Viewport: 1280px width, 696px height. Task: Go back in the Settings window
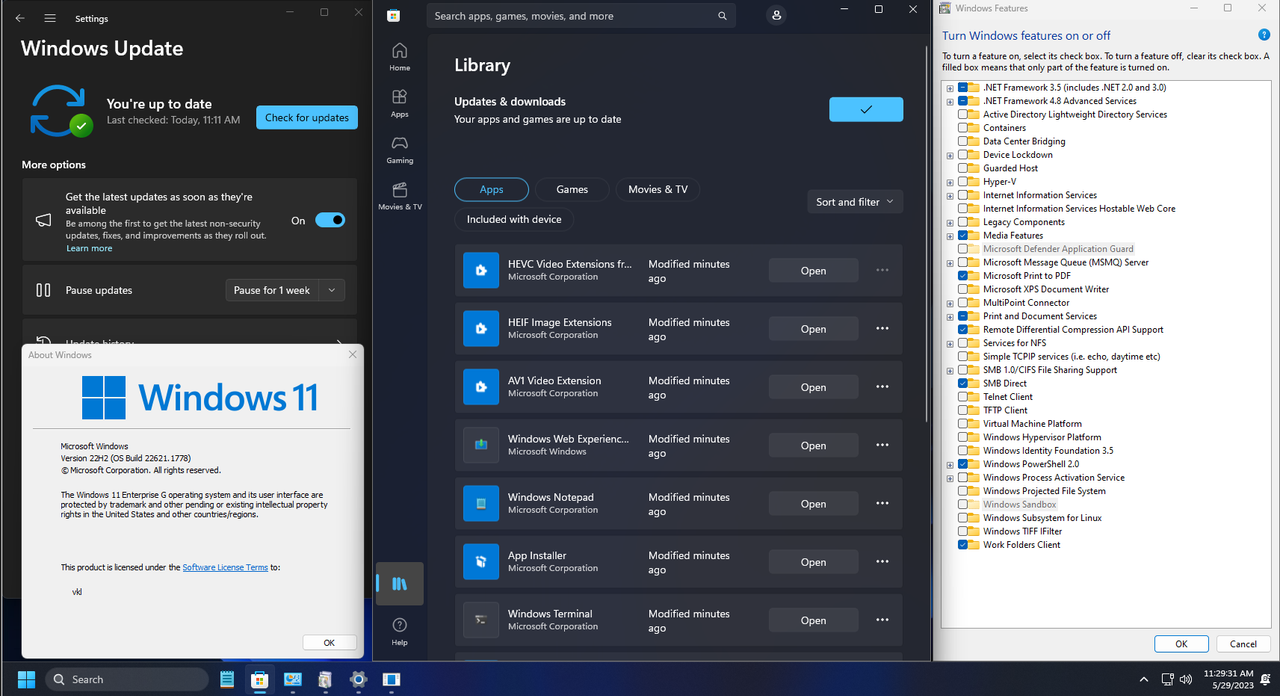point(21,18)
